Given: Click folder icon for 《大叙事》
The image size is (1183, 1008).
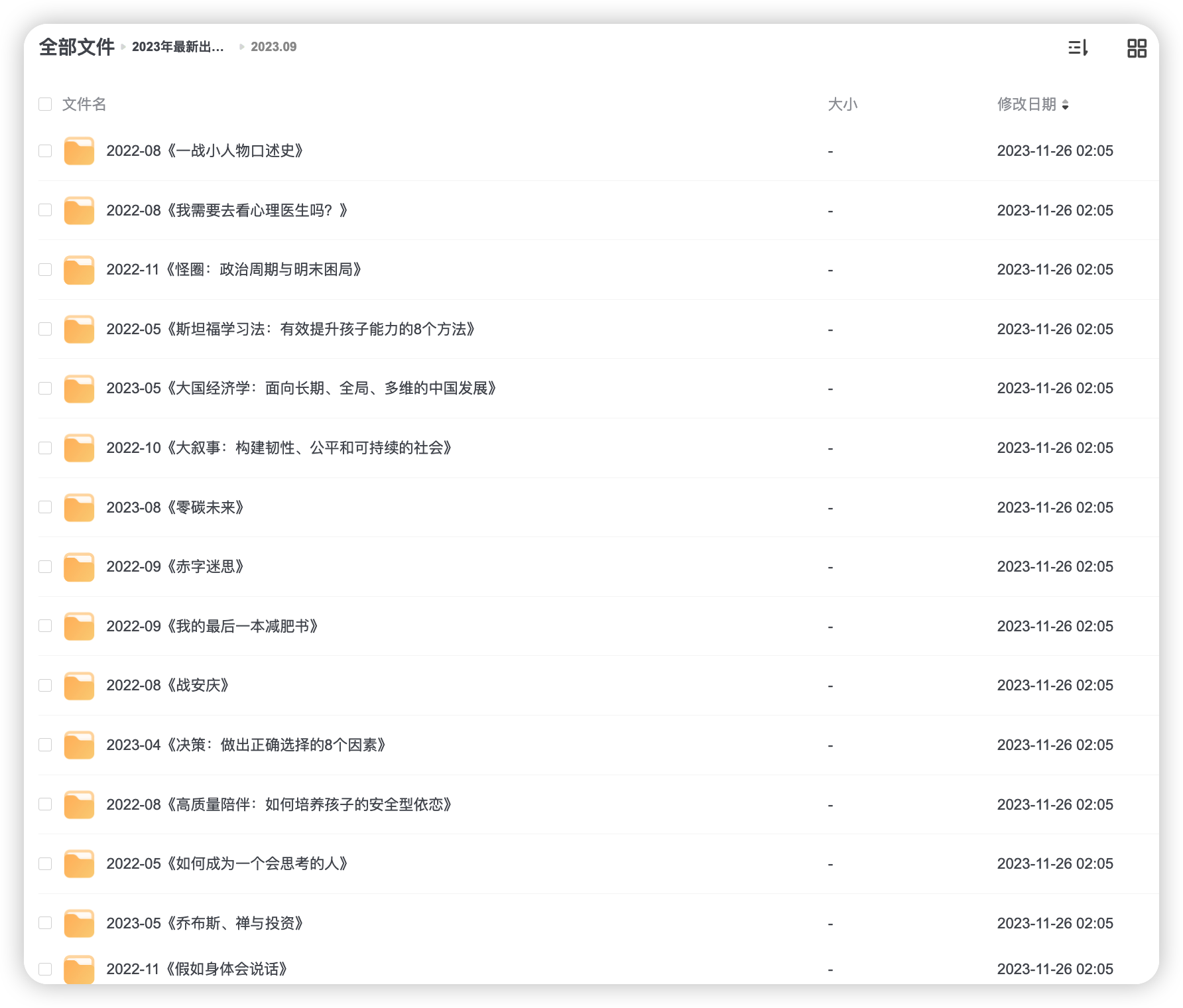Looking at the screenshot, I should pyautogui.click(x=79, y=448).
